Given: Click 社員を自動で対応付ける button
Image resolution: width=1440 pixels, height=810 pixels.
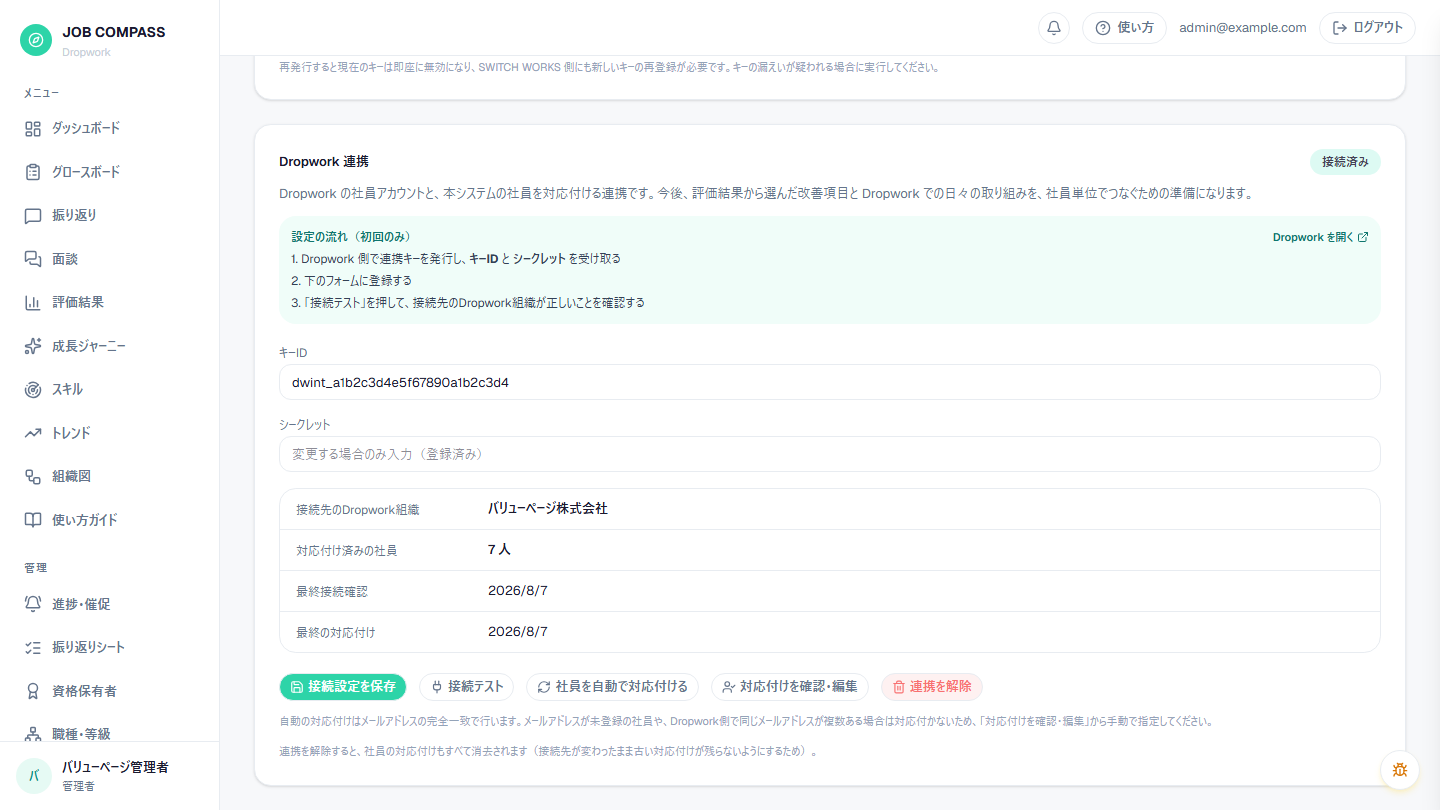Looking at the screenshot, I should click(612, 687).
